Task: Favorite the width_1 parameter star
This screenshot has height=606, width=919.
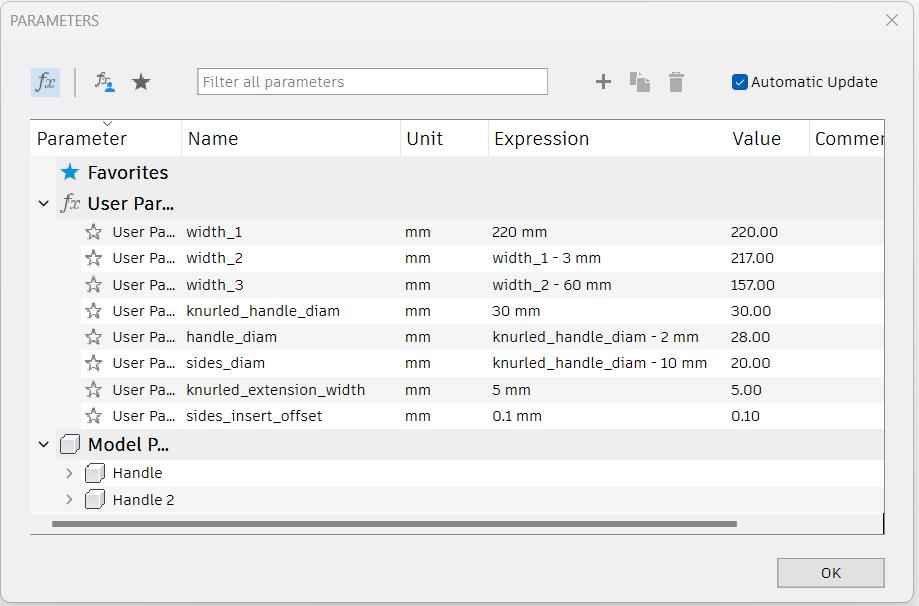Action: (x=93, y=232)
